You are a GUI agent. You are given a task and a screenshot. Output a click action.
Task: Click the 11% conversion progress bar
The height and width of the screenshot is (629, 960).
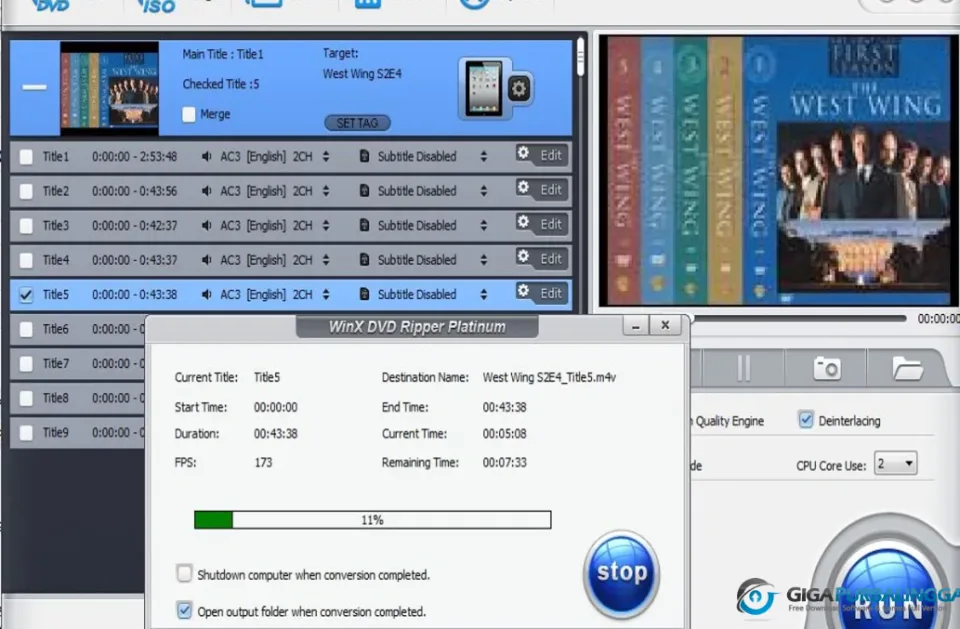tap(372, 520)
